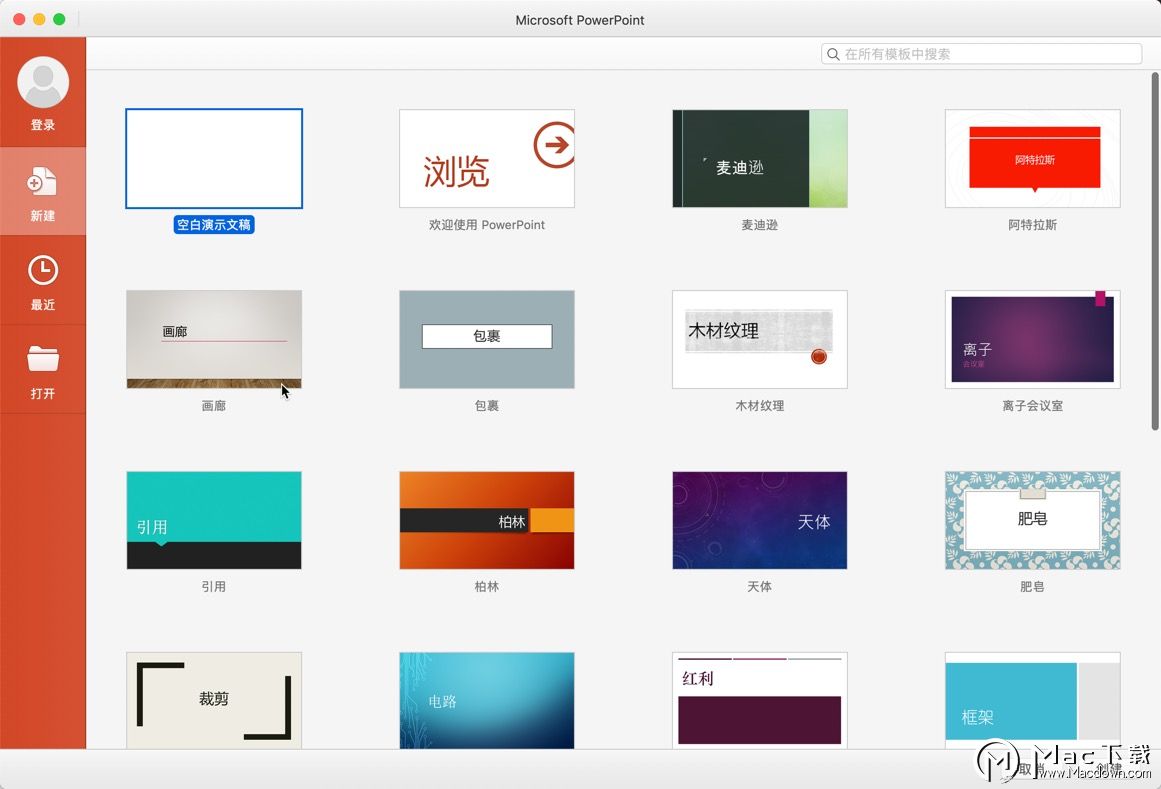This screenshot has height=789, width=1161.
Task: Select the teal 引用 template thumbnail
Action: tap(214, 520)
